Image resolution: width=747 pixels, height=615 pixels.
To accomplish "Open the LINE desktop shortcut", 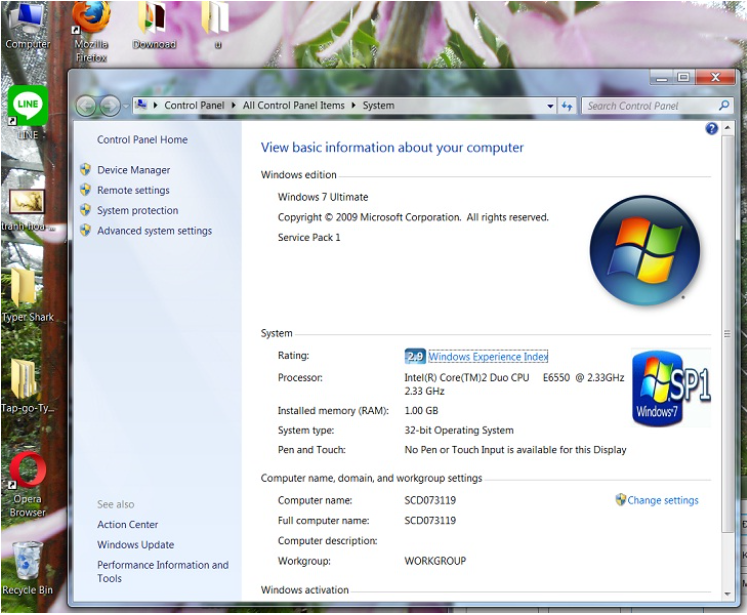I will pyautogui.click(x=27, y=105).
